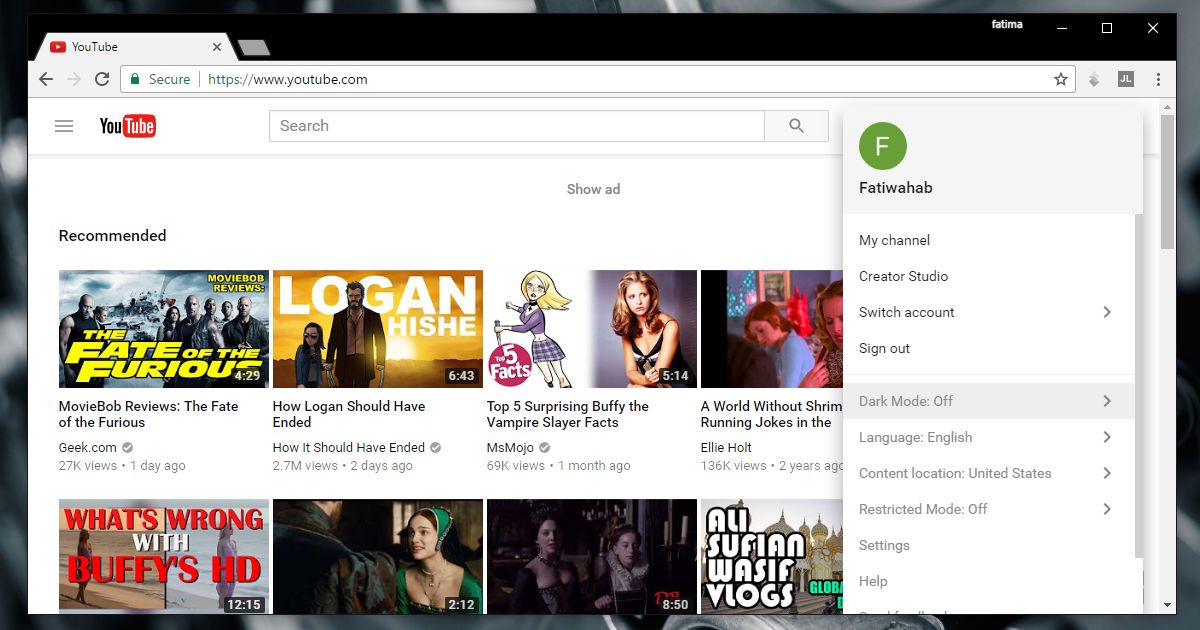Viewport: 1200px width, 630px height.
Task: Click the JL extension icon
Action: (x=1126, y=79)
